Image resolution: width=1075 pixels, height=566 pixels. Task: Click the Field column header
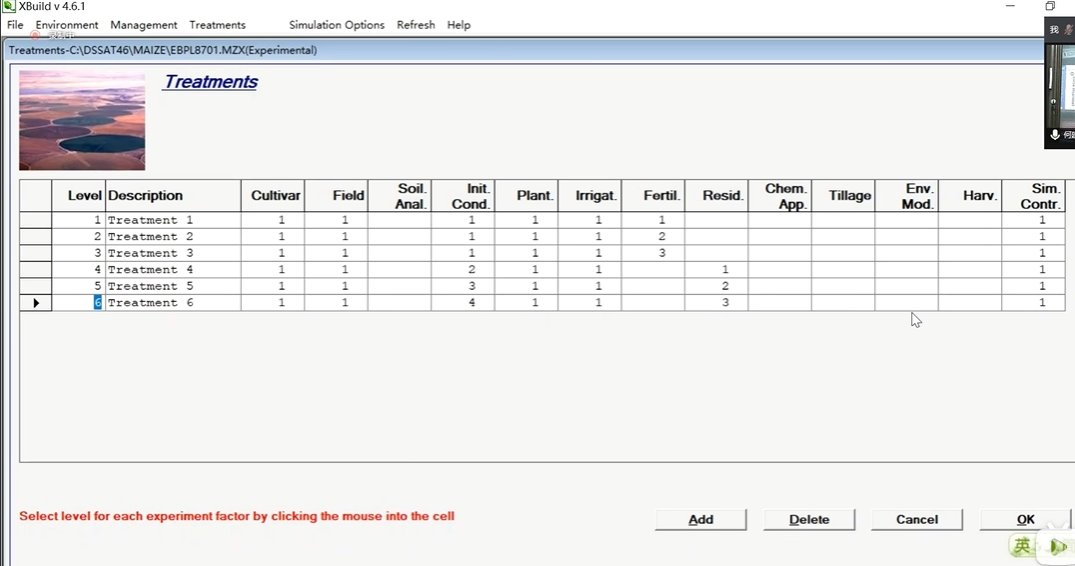point(336,195)
